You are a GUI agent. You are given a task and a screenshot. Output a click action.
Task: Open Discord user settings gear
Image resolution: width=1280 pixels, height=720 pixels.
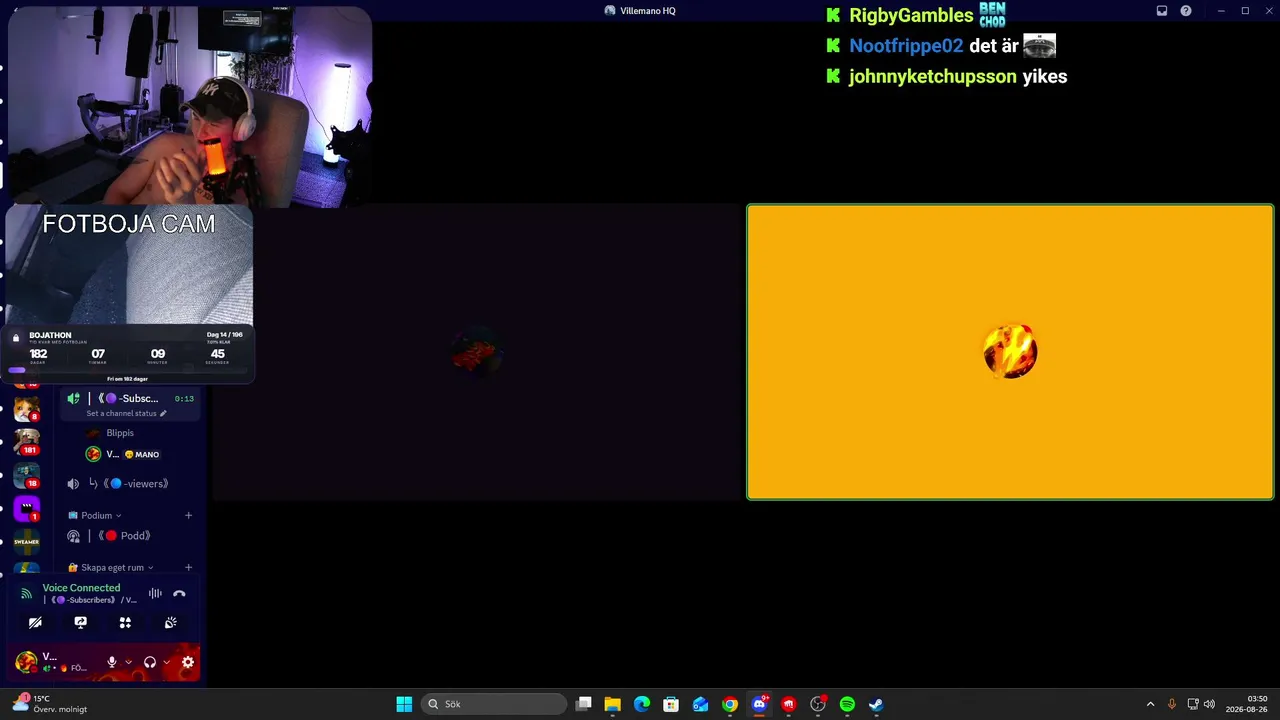187,662
